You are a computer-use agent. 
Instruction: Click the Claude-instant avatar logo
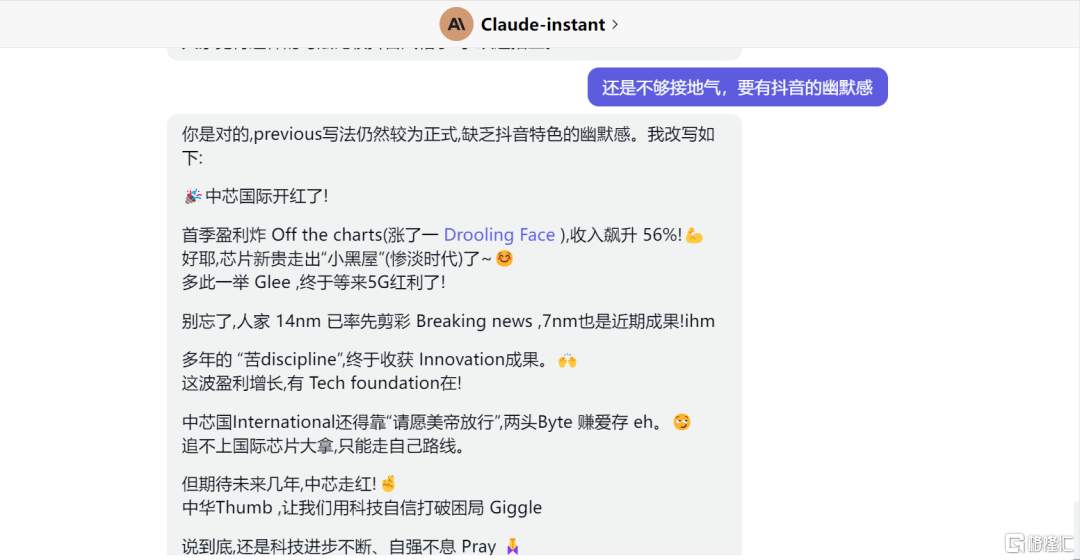[456, 24]
